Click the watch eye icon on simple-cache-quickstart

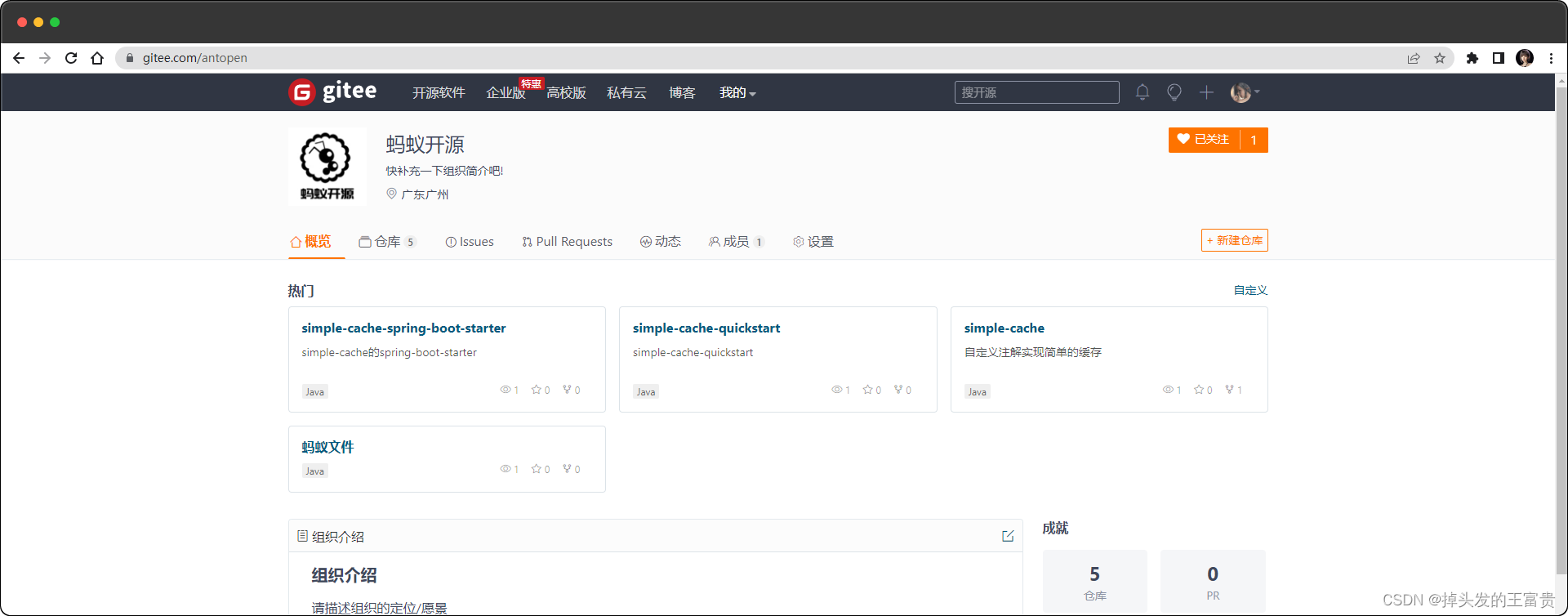(836, 390)
